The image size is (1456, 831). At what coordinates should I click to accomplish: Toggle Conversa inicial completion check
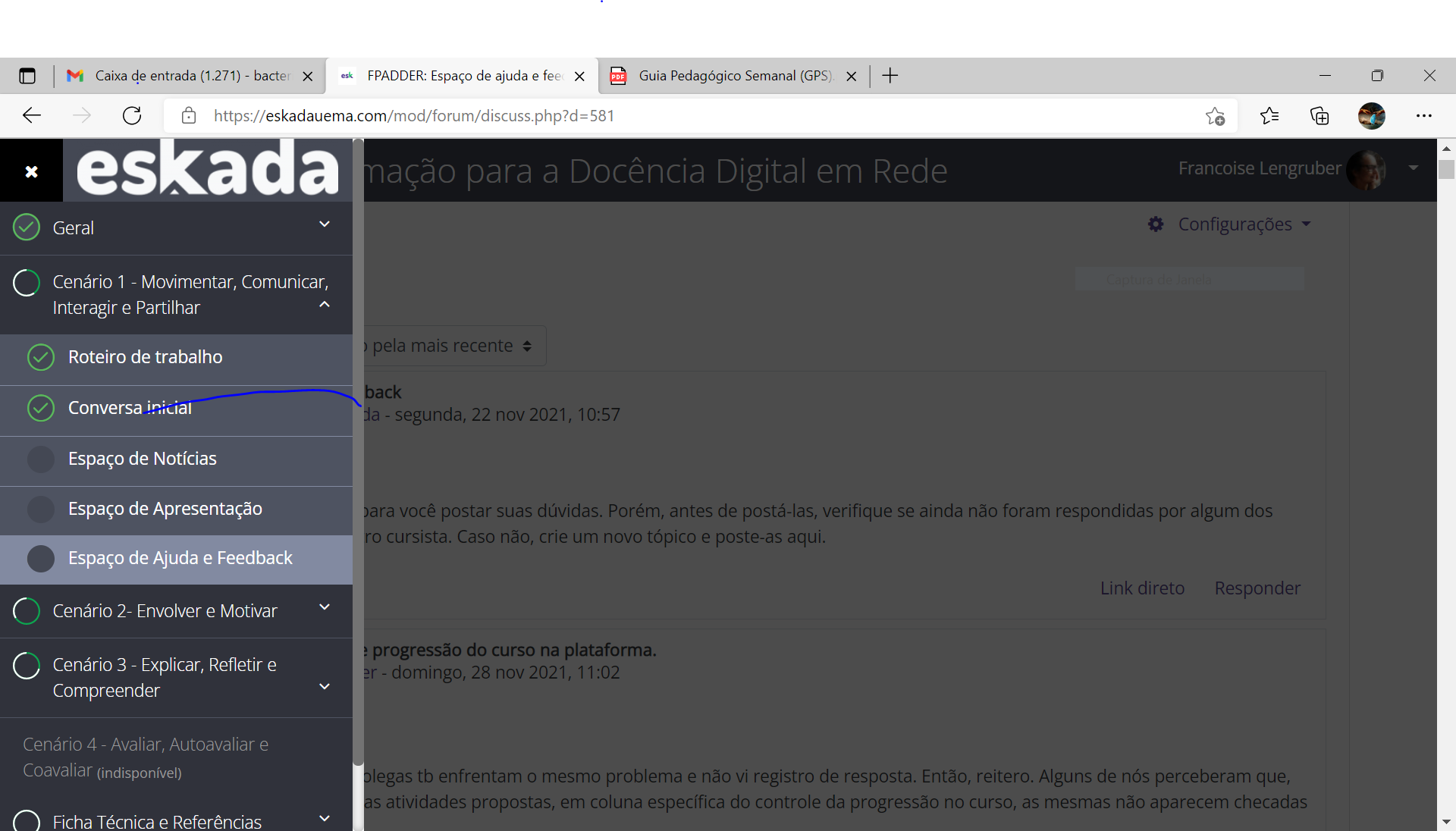[x=41, y=408]
